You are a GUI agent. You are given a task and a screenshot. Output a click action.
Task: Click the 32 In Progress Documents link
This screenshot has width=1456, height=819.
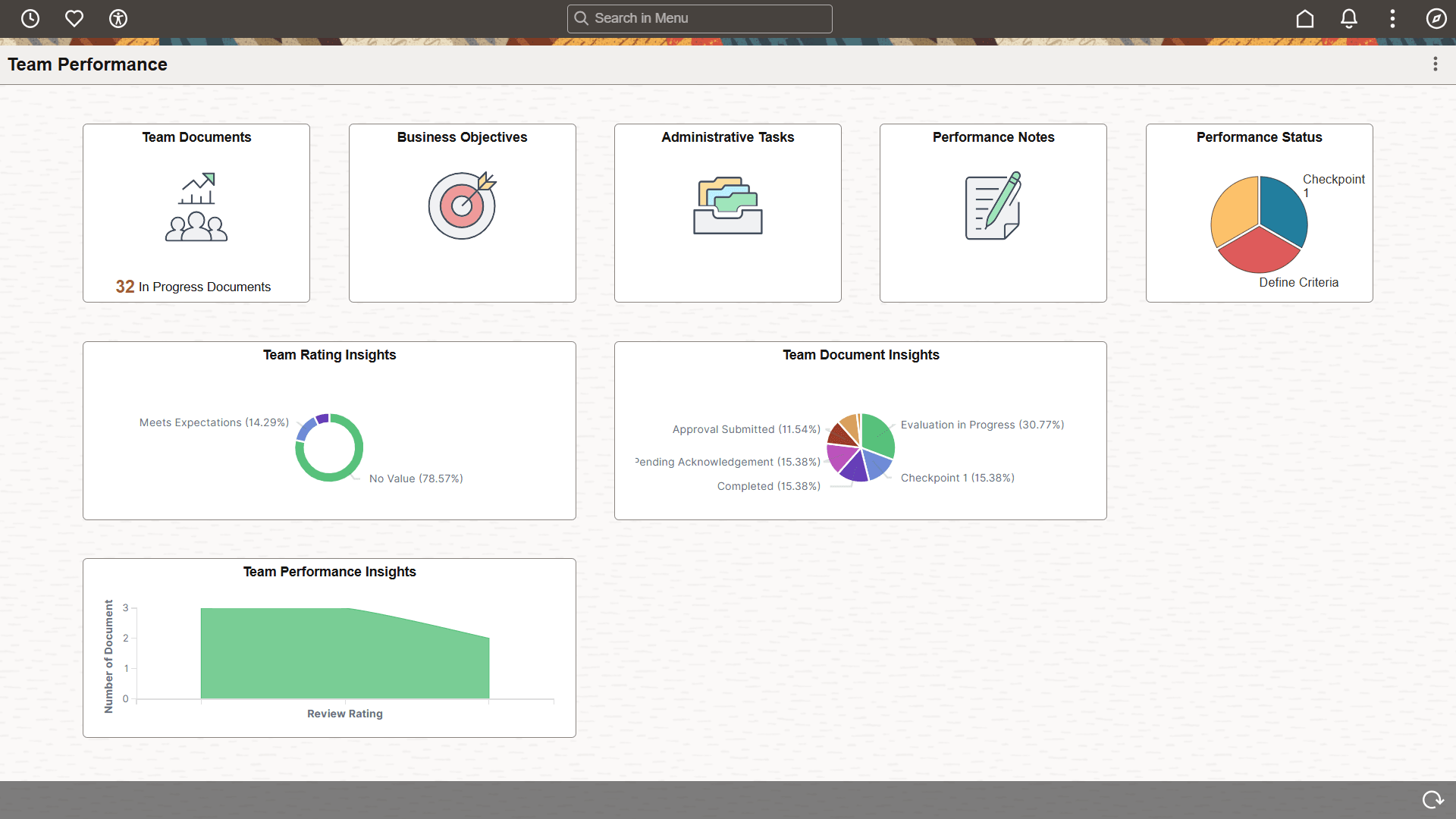tap(193, 287)
